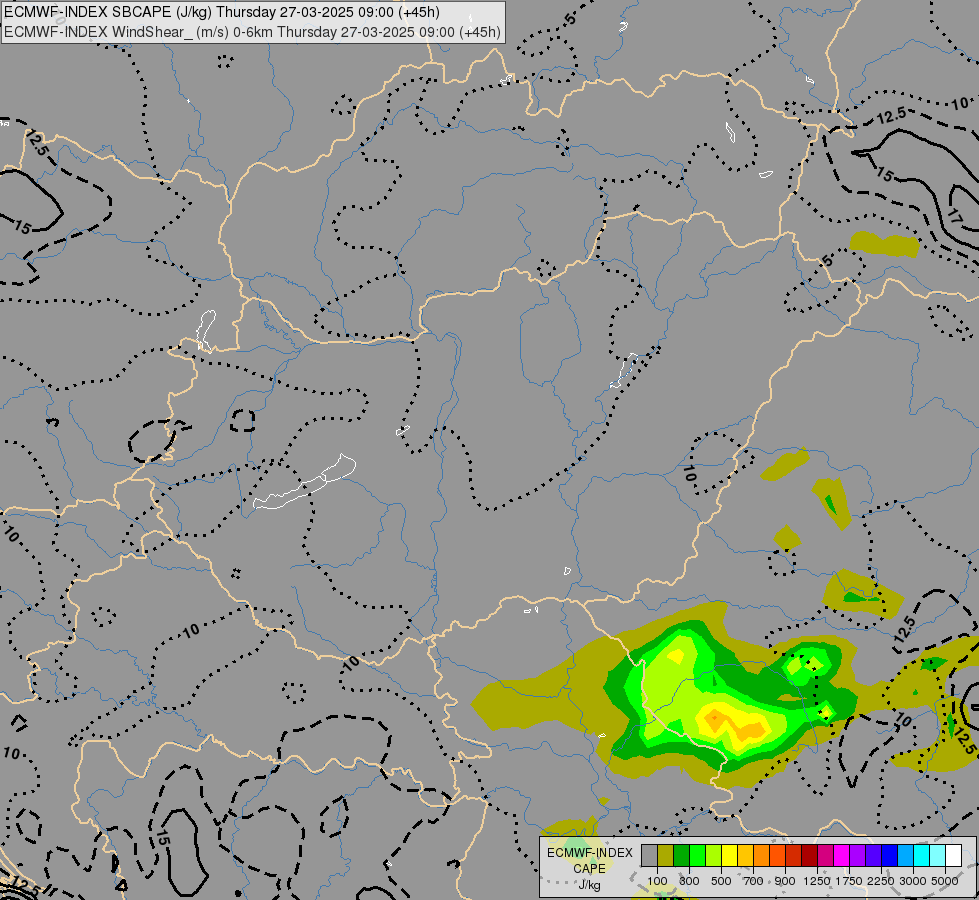The width and height of the screenshot is (979, 900).
Task: Click the WindShear 0-6km title line
Action: [x=252, y=31]
